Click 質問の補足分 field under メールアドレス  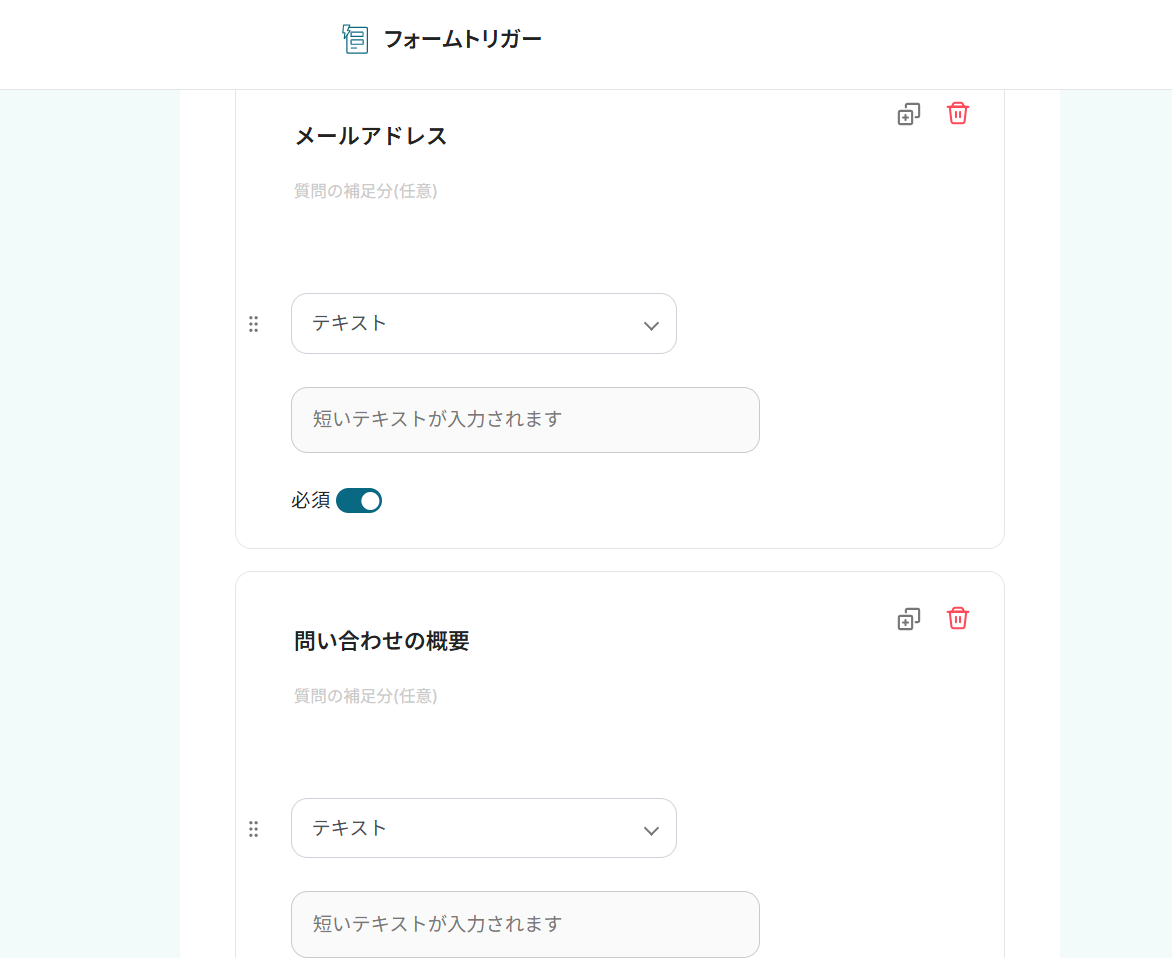(x=366, y=191)
